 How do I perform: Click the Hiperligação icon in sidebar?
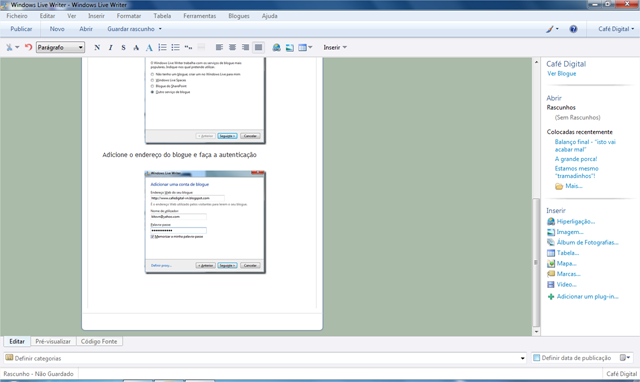point(551,221)
